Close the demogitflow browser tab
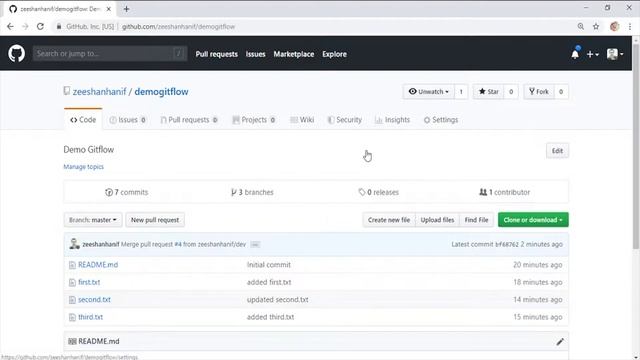The image size is (640, 360). [109, 9]
